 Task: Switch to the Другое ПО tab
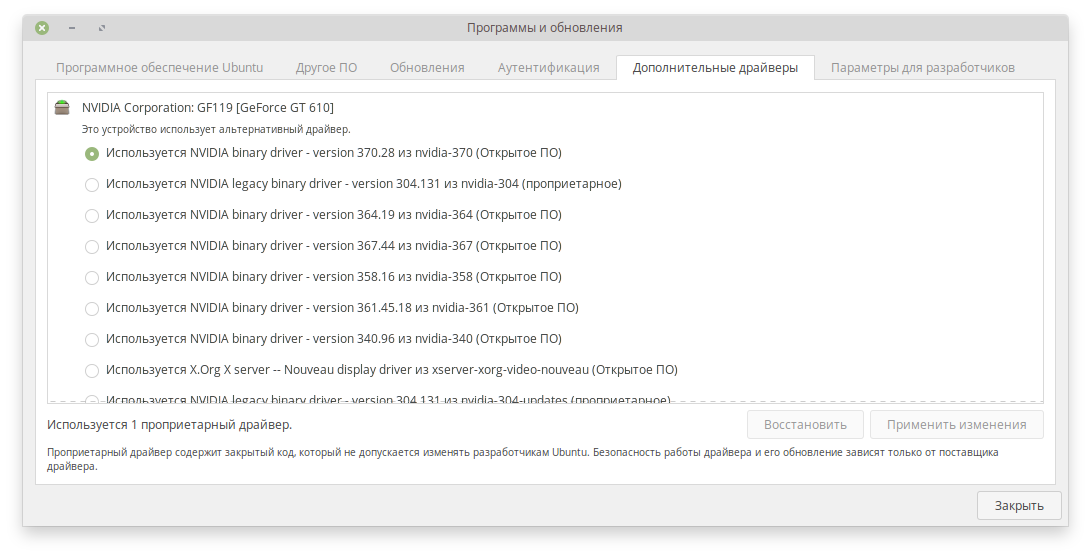tap(326, 67)
